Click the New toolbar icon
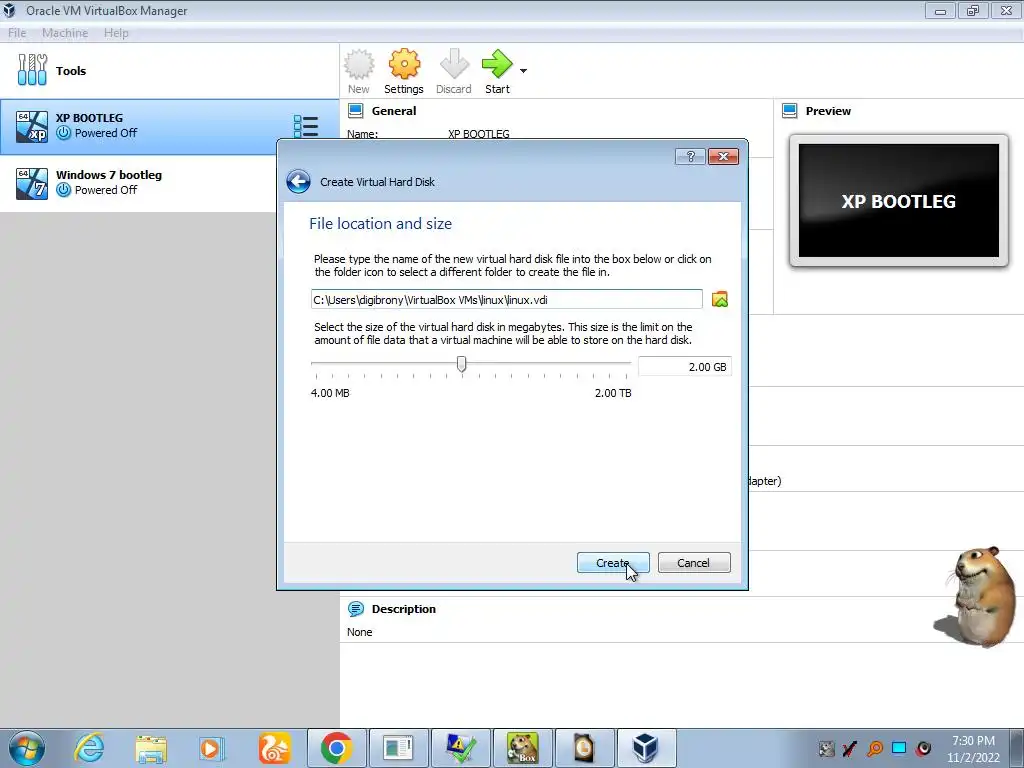The width and height of the screenshot is (1024, 768). 359,71
